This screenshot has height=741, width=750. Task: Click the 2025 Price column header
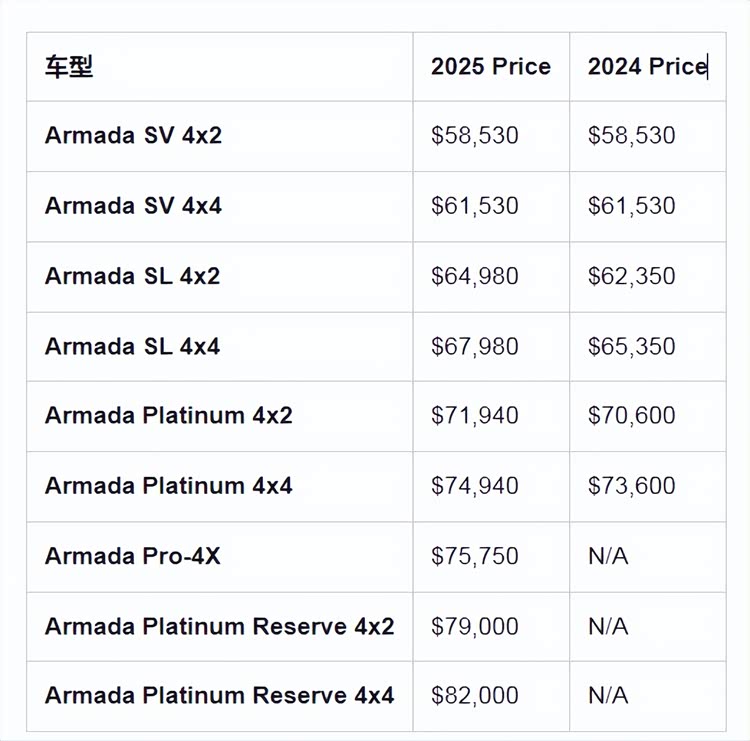click(490, 67)
